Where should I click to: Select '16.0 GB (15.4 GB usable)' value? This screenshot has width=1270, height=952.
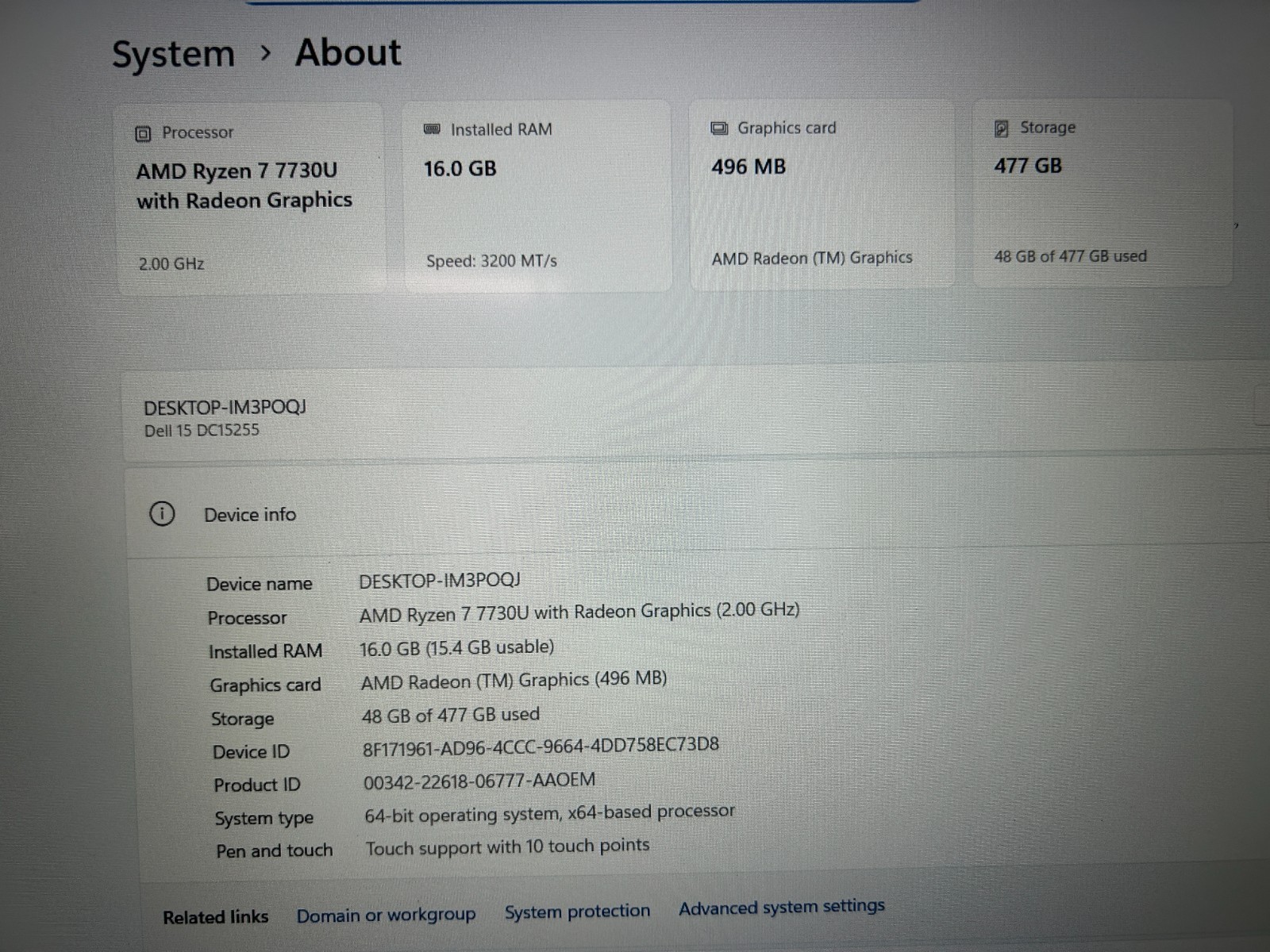456,648
